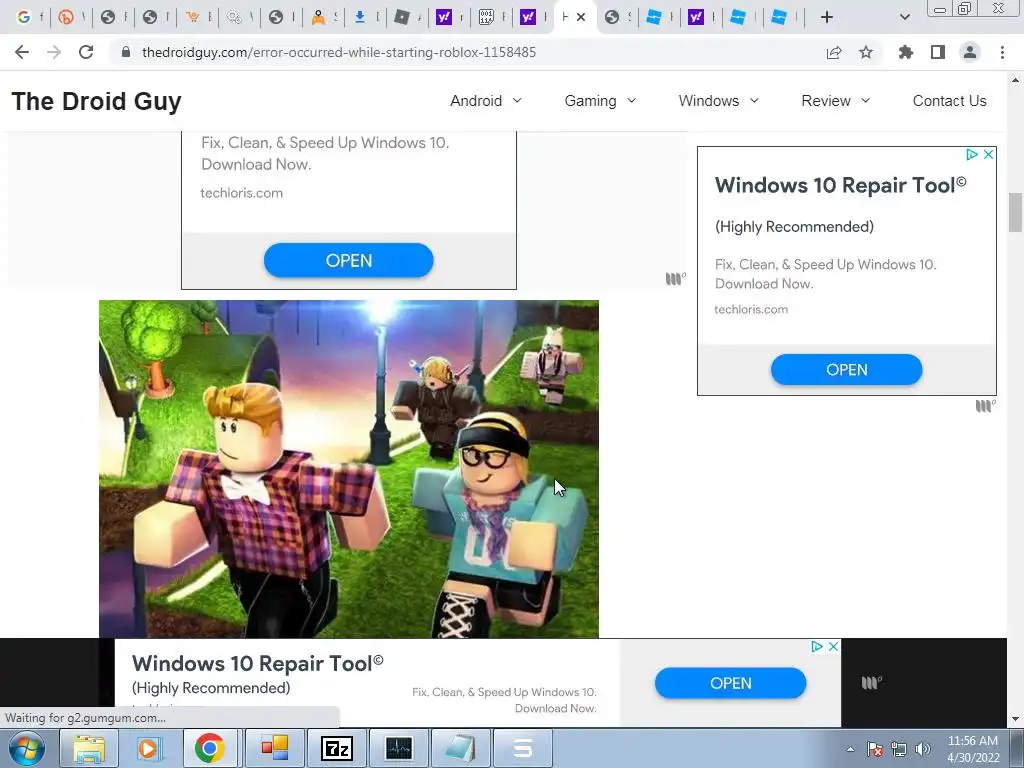Screen dimensions: 1024x768
Task: Expand the tab search chevron
Action: pyautogui.click(x=904, y=17)
